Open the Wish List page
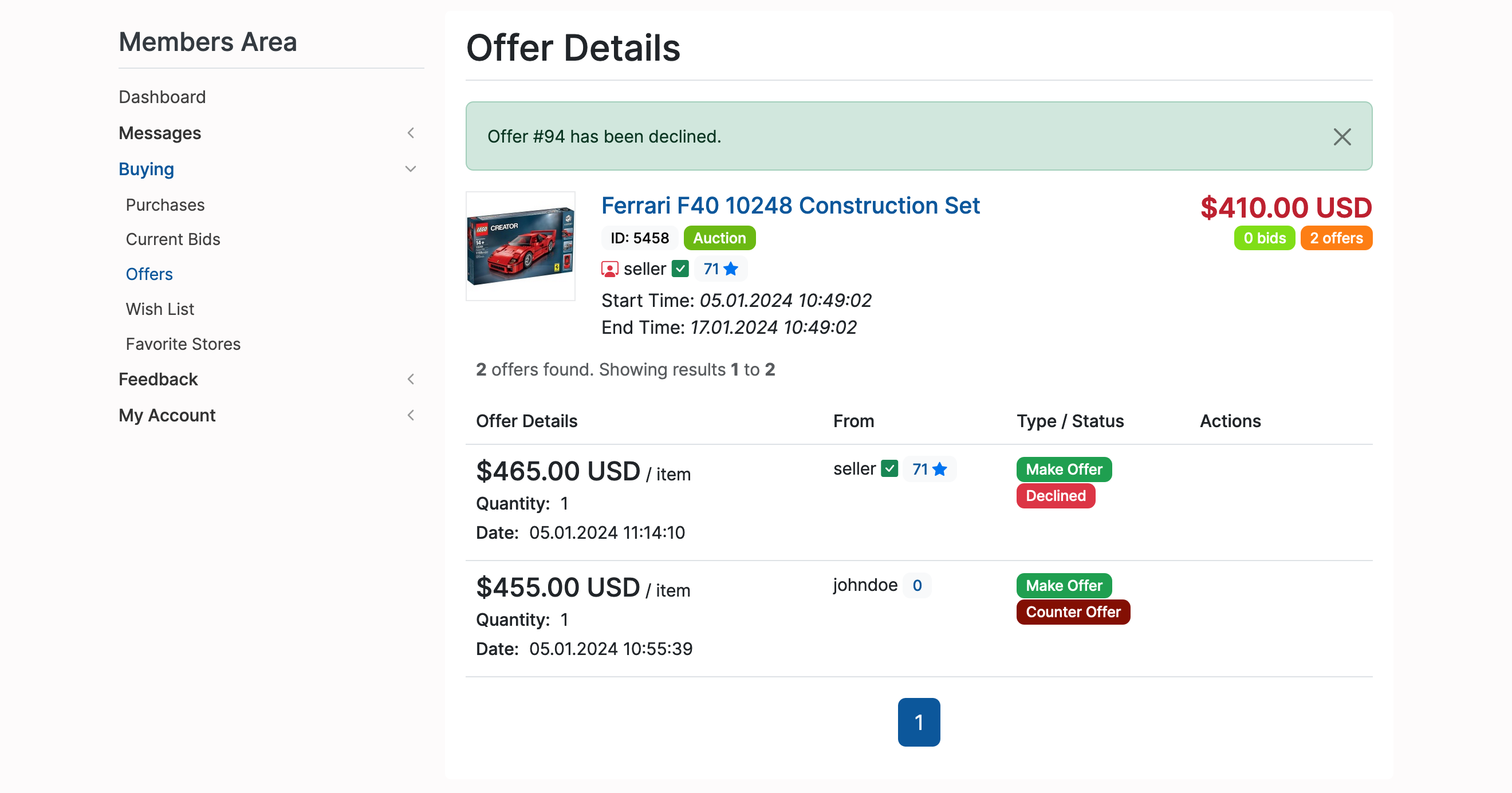Viewport: 1512px width, 793px height. 160,309
